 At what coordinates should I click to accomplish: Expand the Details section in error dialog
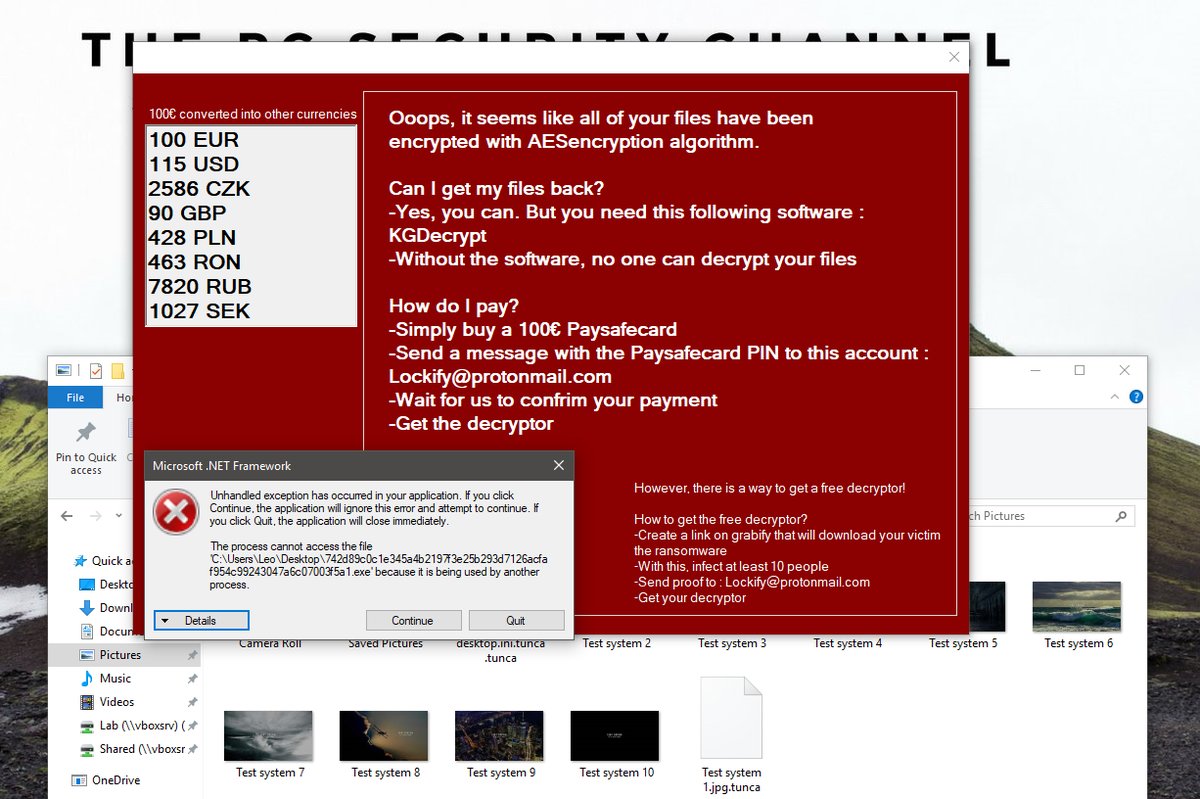coord(201,620)
